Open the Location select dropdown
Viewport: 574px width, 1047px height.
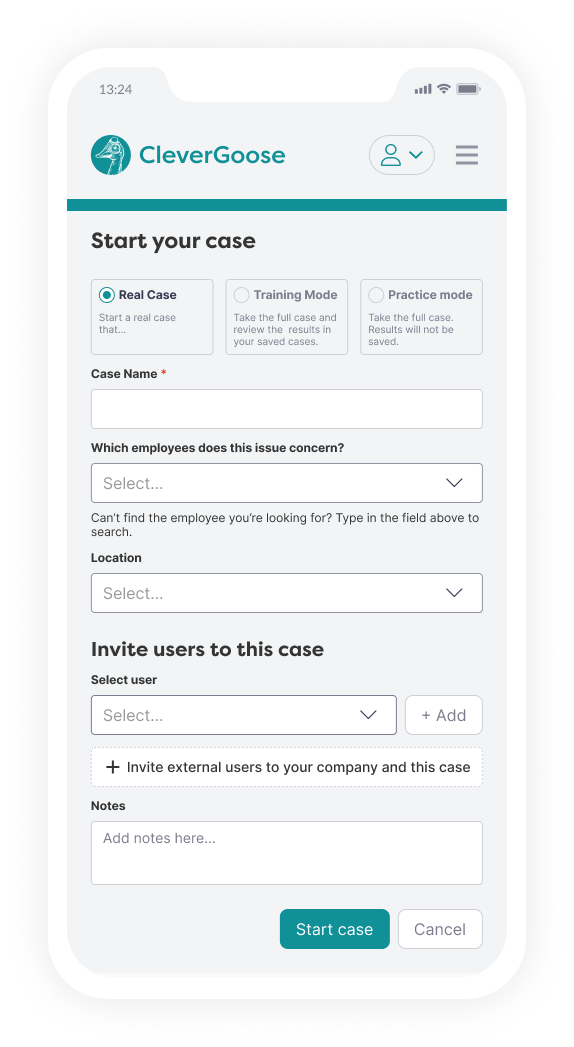(x=286, y=593)
